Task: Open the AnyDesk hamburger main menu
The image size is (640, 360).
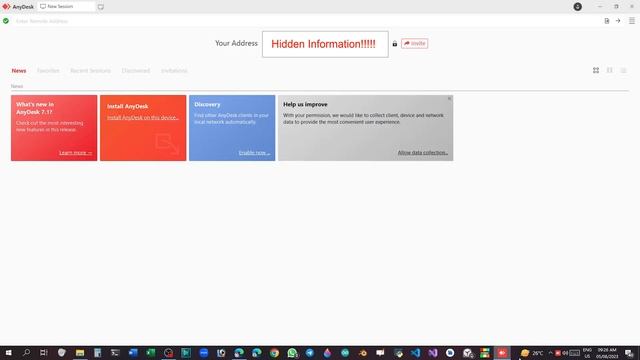Action: click(x=631, y=21)
